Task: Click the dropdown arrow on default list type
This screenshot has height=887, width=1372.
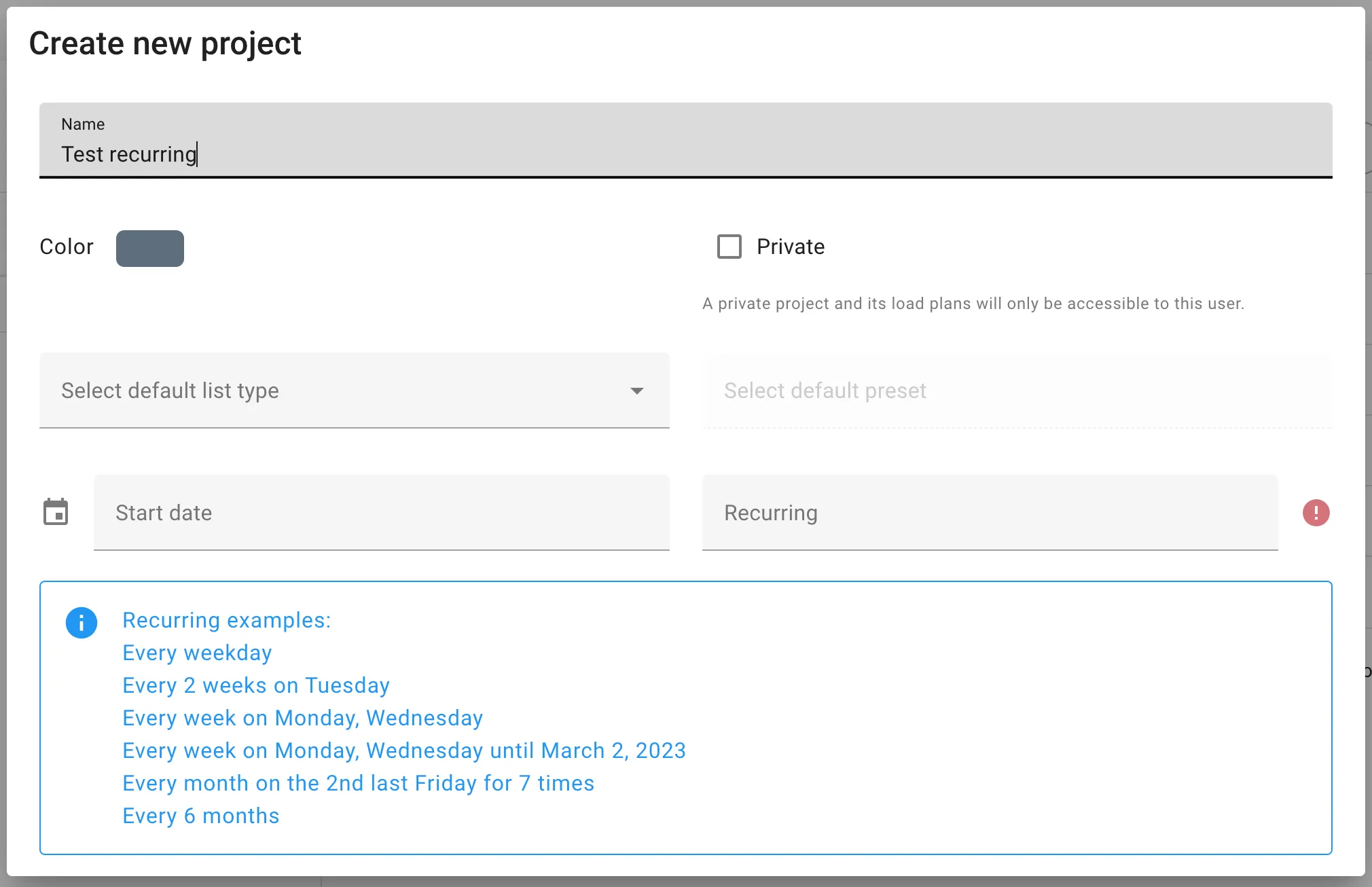Action: pos(636,391)
